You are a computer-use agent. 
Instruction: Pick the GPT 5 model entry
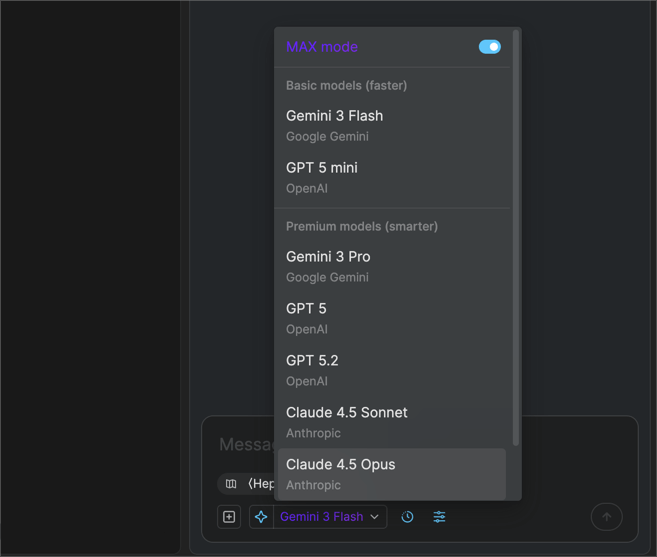(x=392, y=318)
